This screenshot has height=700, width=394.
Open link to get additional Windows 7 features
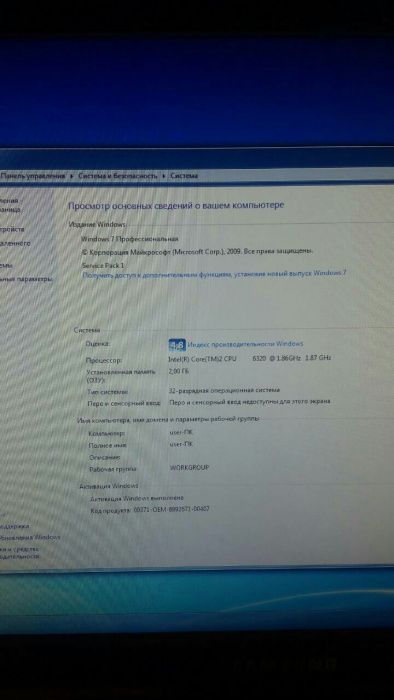click(x=214, y=274)
